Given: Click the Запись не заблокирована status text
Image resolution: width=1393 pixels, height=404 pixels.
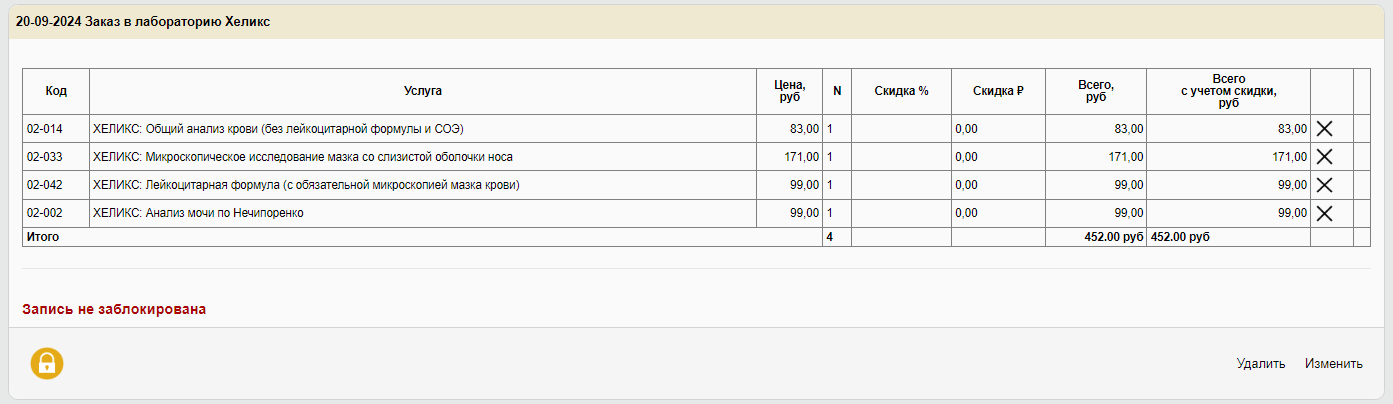Looking at the screenshot, I should 114,310.
